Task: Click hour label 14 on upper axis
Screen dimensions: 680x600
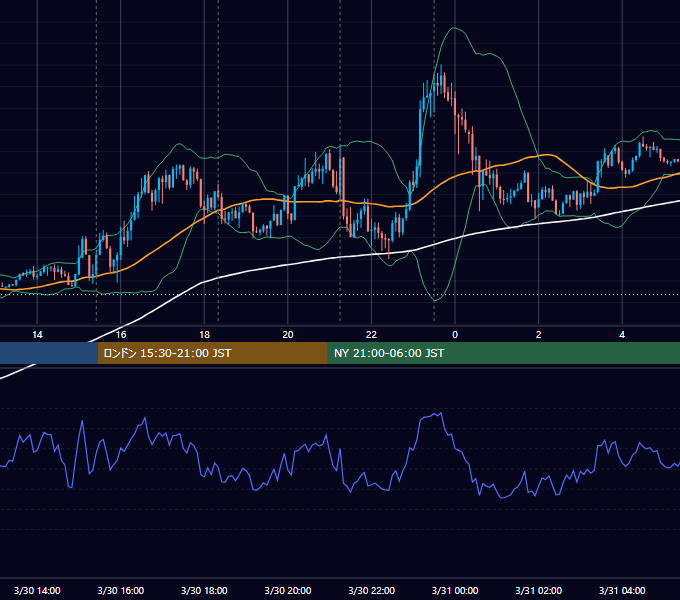Action: click(x=37, y=335)
